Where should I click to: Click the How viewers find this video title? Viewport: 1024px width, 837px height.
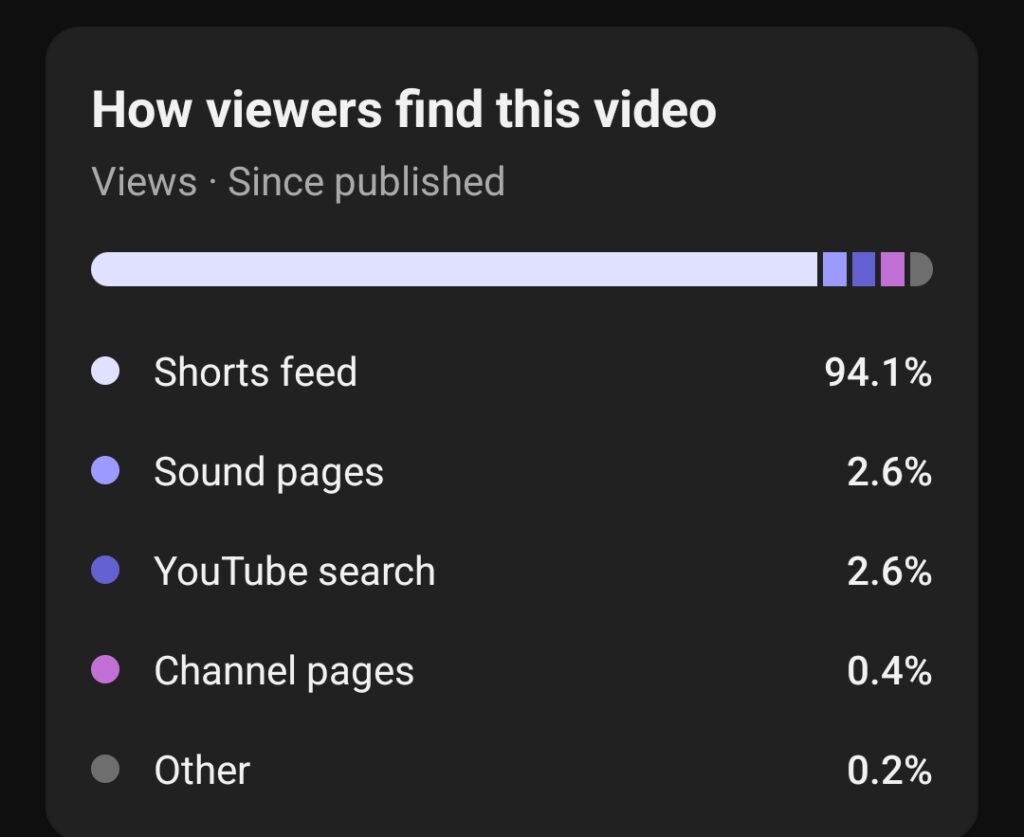point(404,109)
